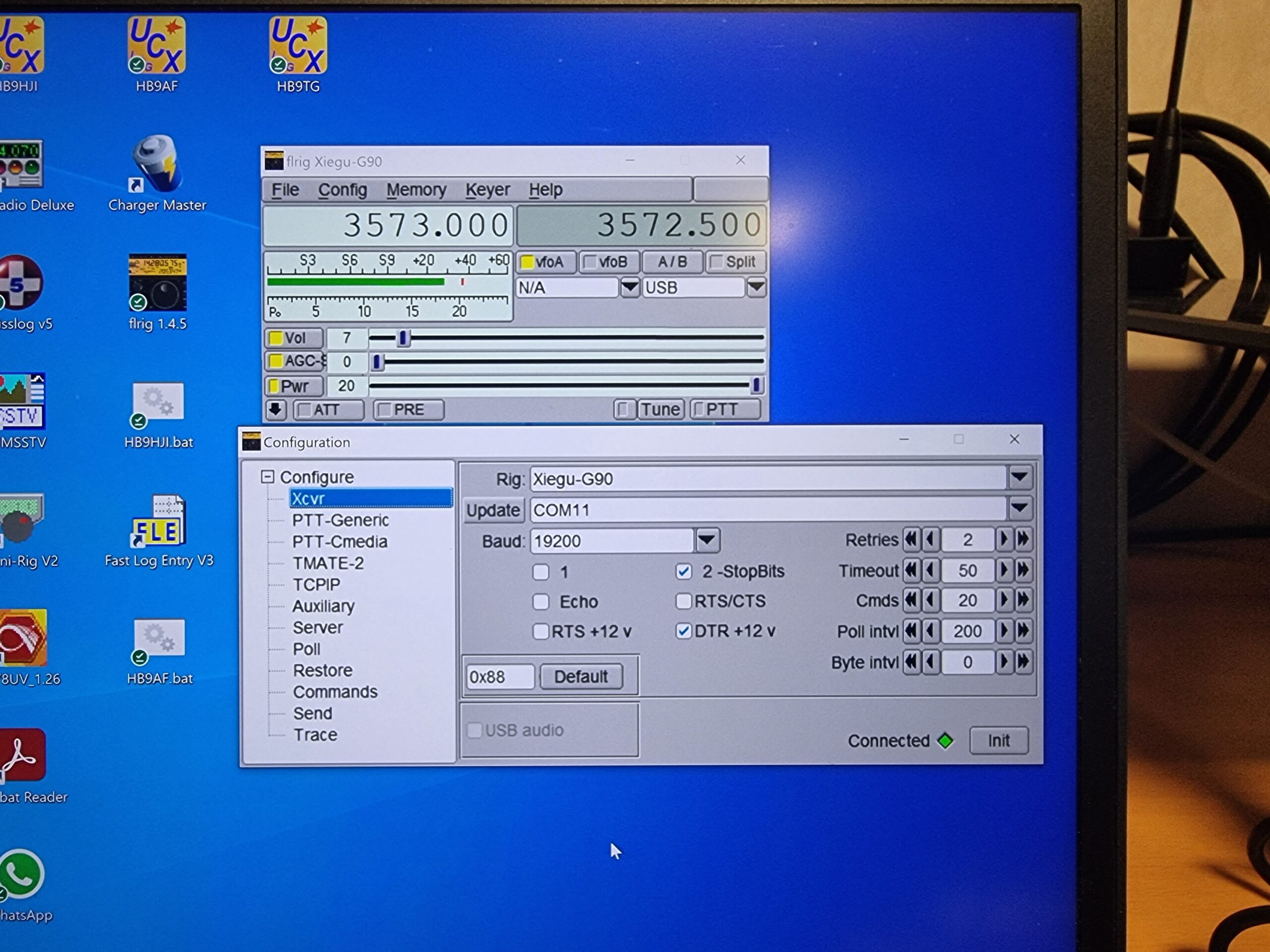The image size is (1270, 952).
Task: Enable the Echo checkbox
Action: 540,602
